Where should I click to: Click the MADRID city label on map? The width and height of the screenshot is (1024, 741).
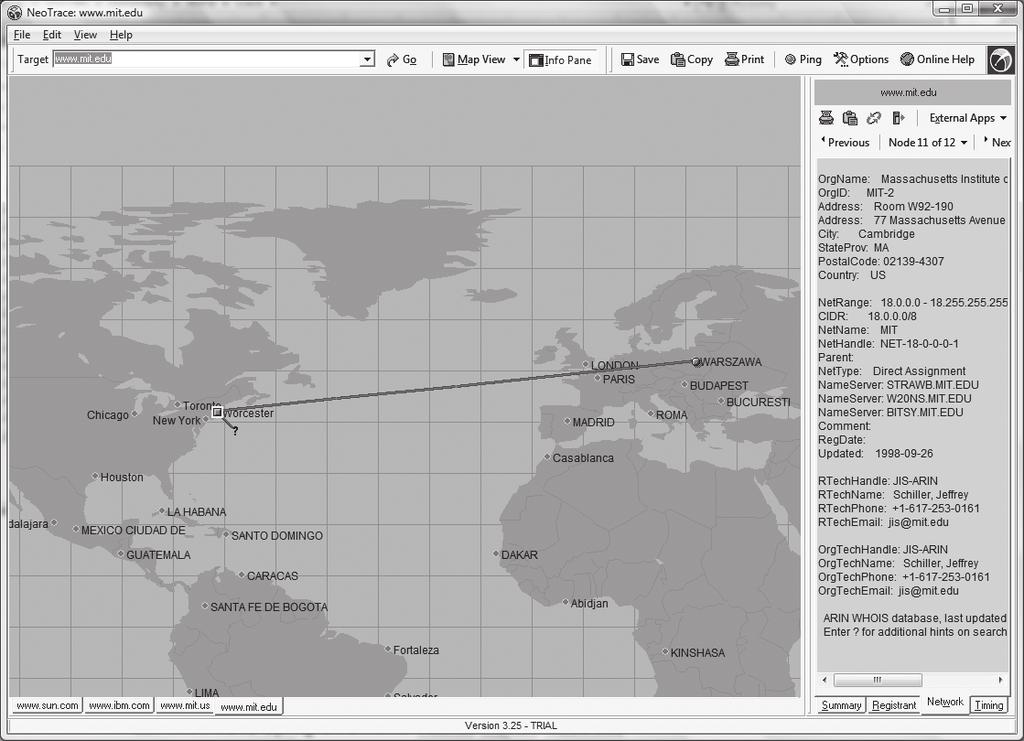593,422
